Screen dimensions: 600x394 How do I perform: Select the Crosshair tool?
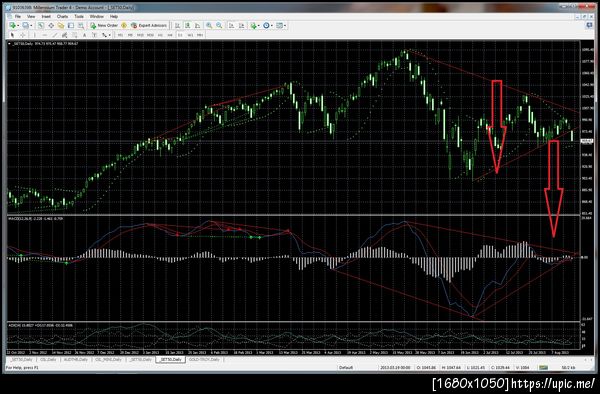[x=23, y=35]
